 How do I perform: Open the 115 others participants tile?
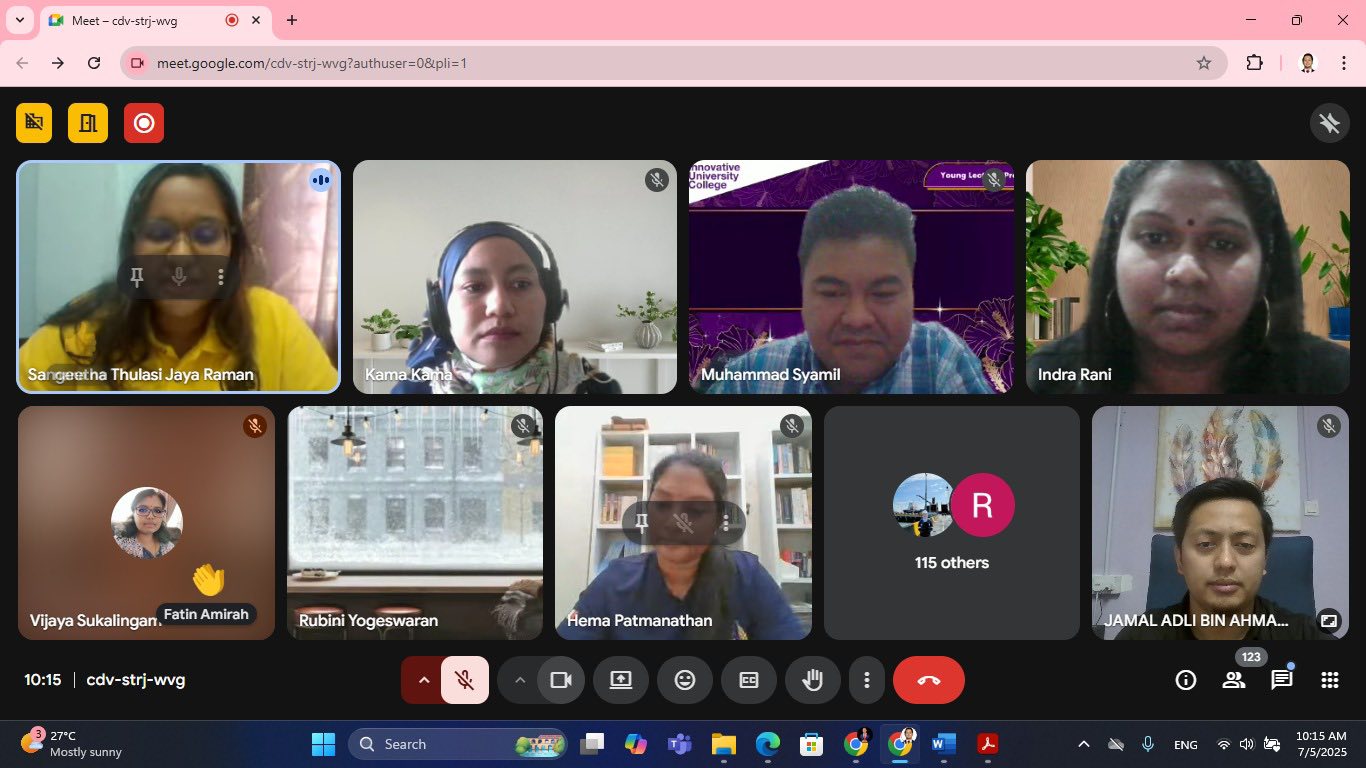click(952, 523)
